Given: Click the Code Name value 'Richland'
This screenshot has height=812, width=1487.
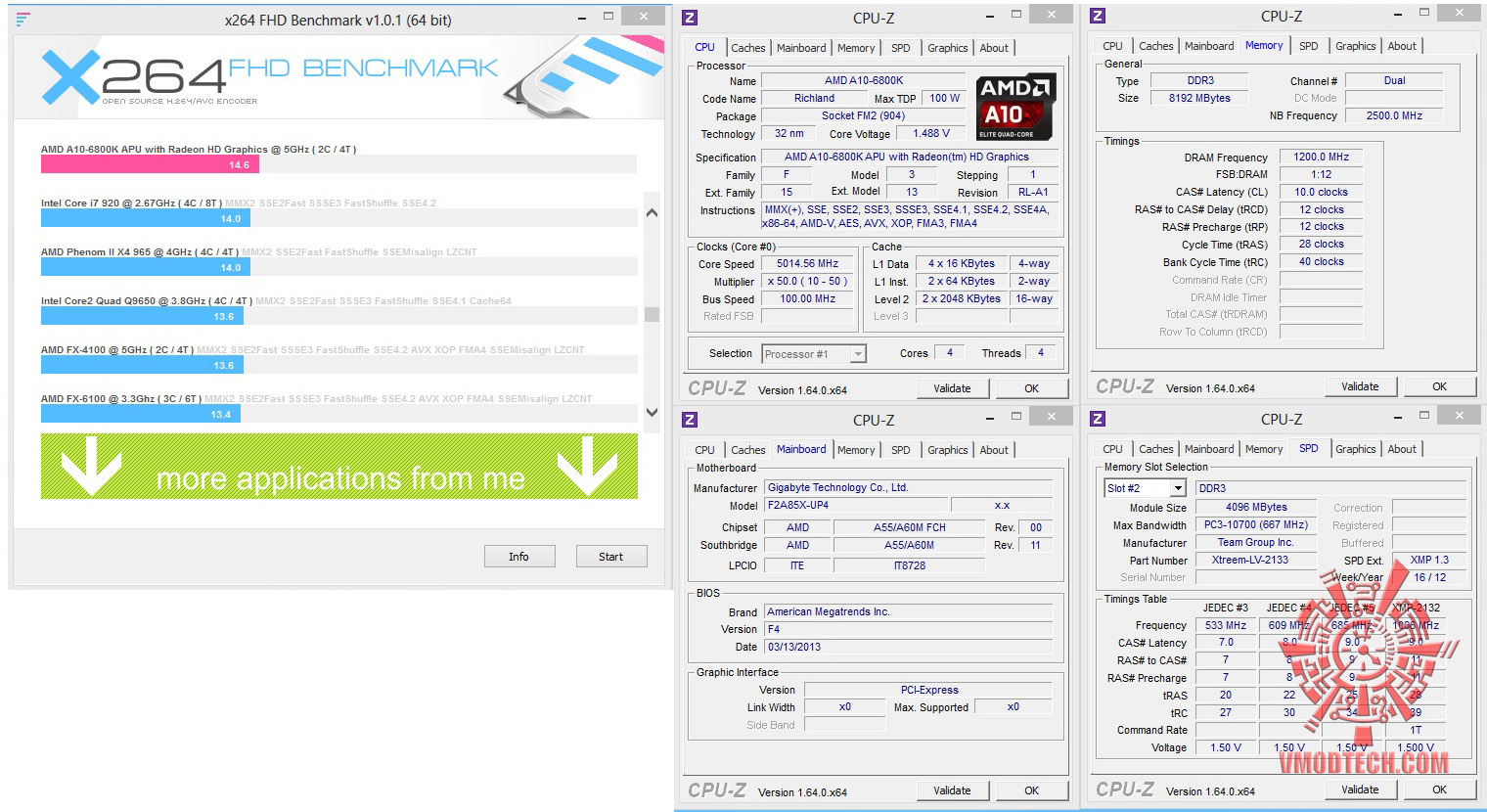Looking at the screenshot, I should coord(814,99).
